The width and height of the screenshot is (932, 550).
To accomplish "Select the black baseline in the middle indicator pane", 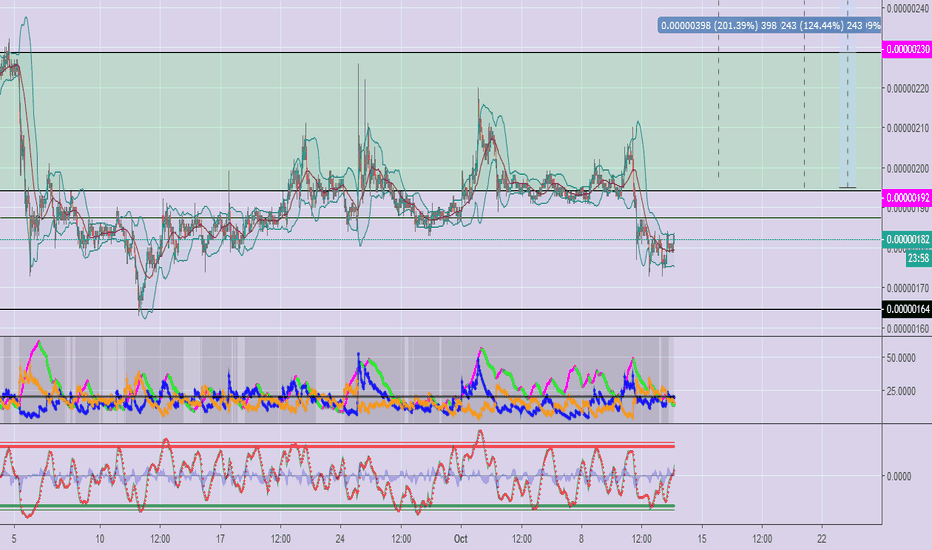I will 337,397.
